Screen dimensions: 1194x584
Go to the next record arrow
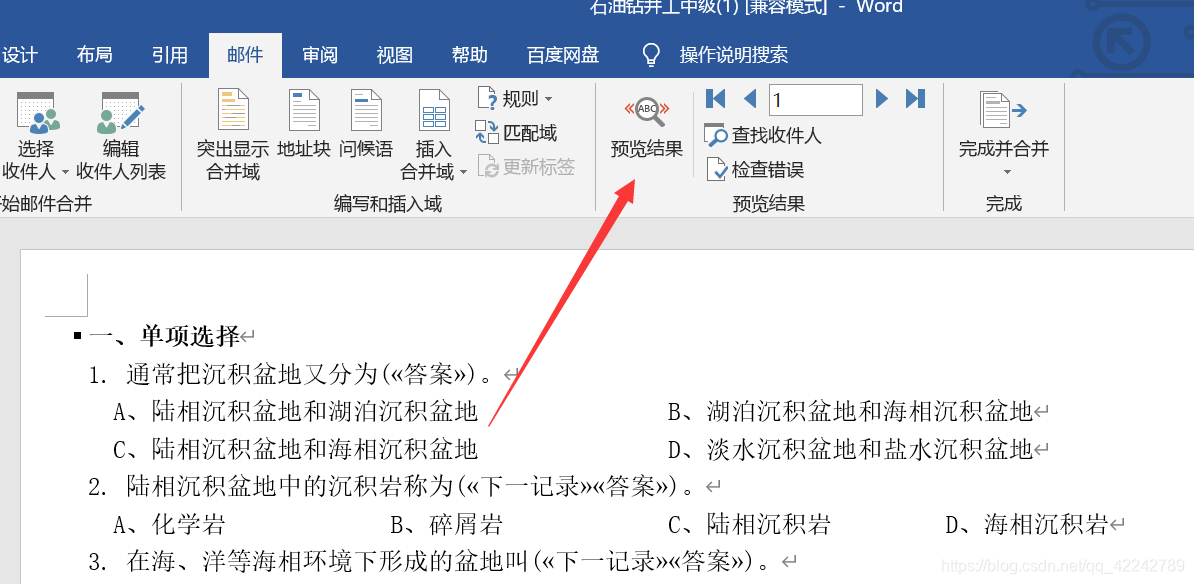pyautogui.click(x=882, y=98)
